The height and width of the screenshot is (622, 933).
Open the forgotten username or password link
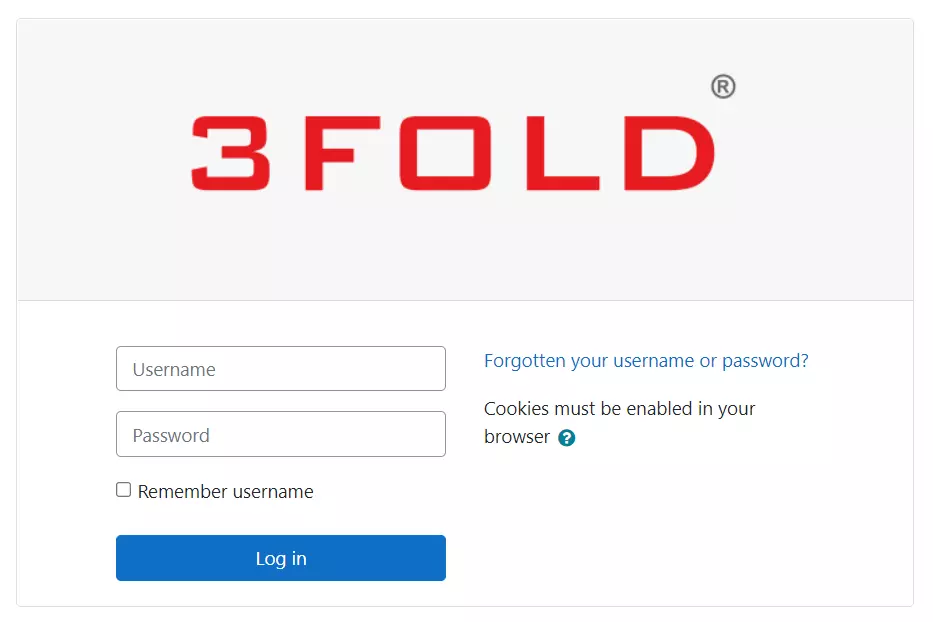646,361
